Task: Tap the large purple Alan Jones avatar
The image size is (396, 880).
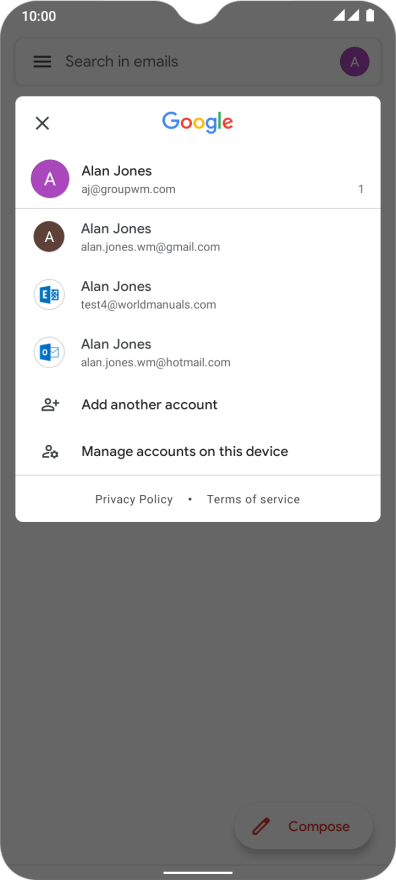Action: pos(50,179)
